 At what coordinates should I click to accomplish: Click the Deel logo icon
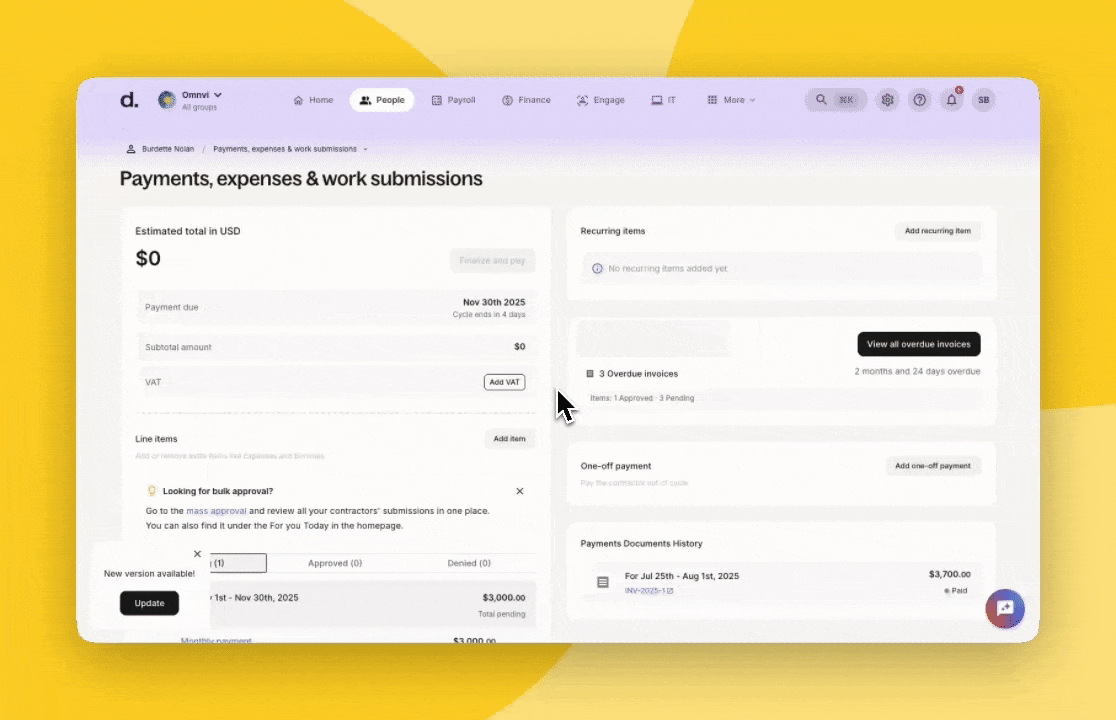point(129,100)
